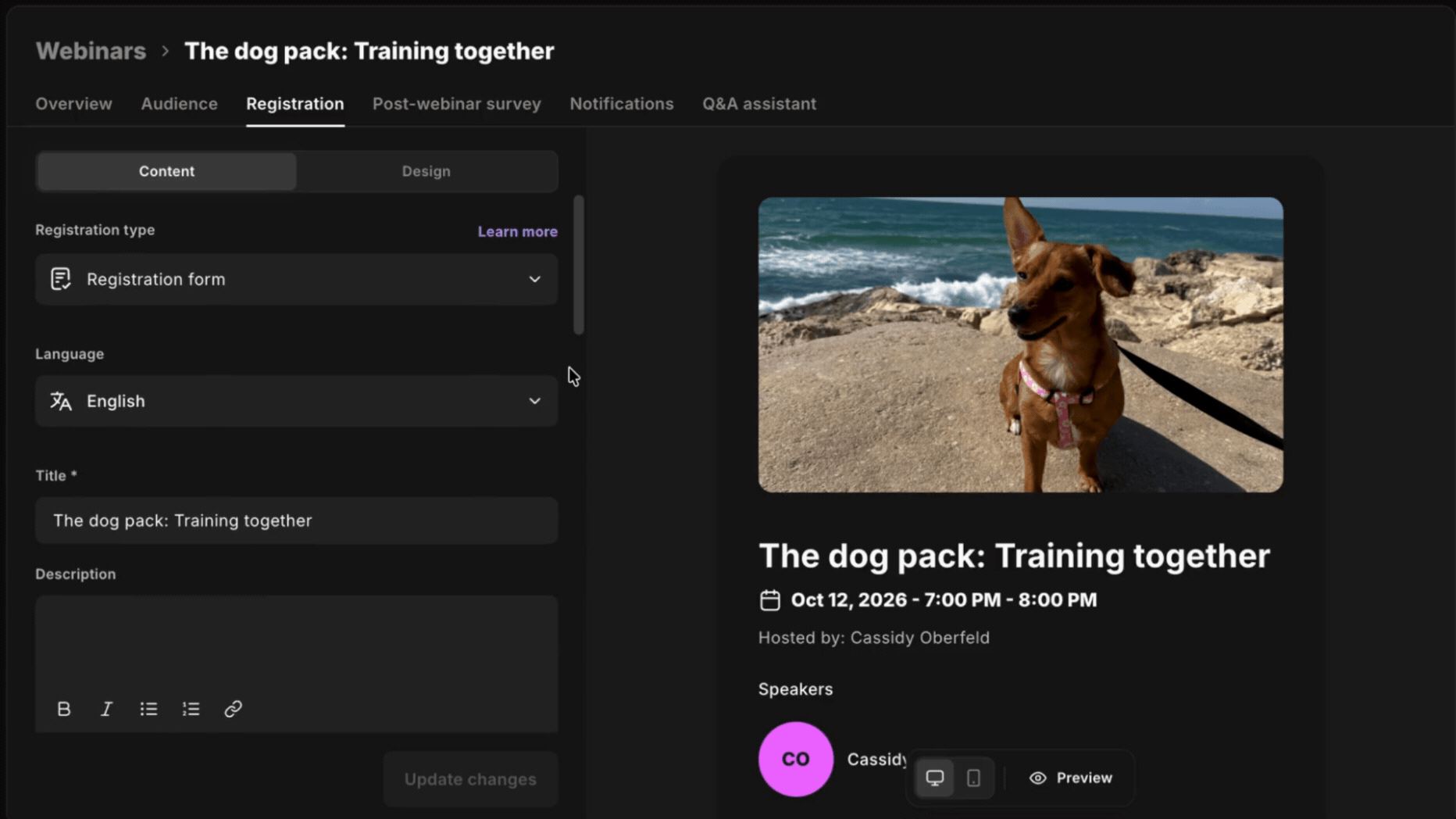The width and height of the screenshot is (1456, 819).
Task: Insert a hyperlink in the description
Action: (233, 709)
